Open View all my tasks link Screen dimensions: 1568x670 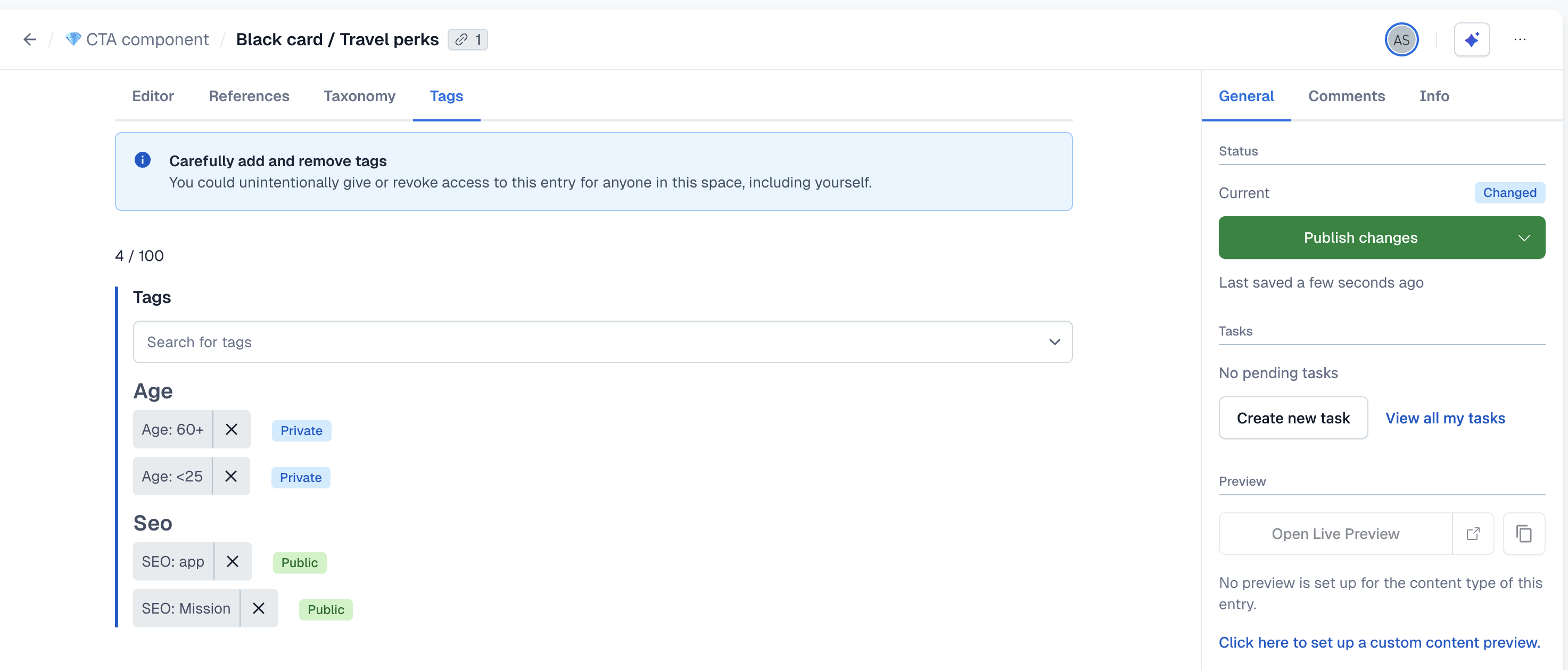1445,418
